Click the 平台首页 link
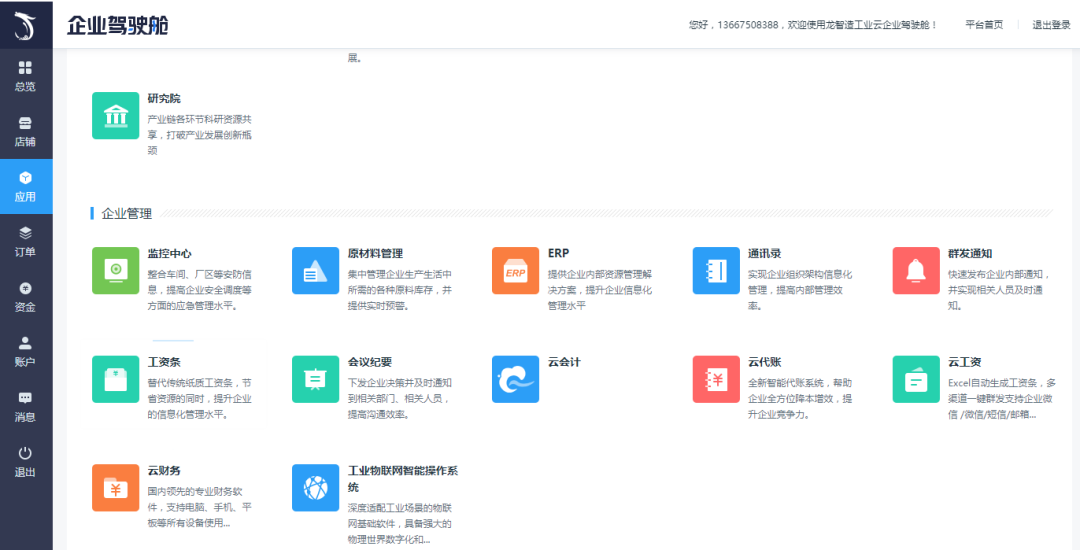The width and height of the screenshot is (1080, 550). [984, 25]
